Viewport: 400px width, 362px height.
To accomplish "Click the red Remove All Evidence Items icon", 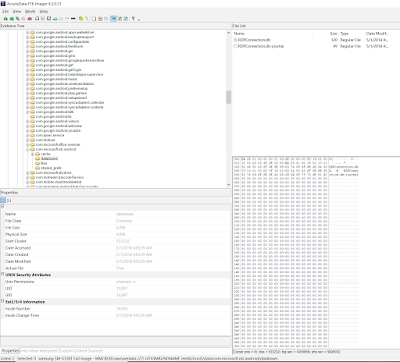I will coord(30,19).
